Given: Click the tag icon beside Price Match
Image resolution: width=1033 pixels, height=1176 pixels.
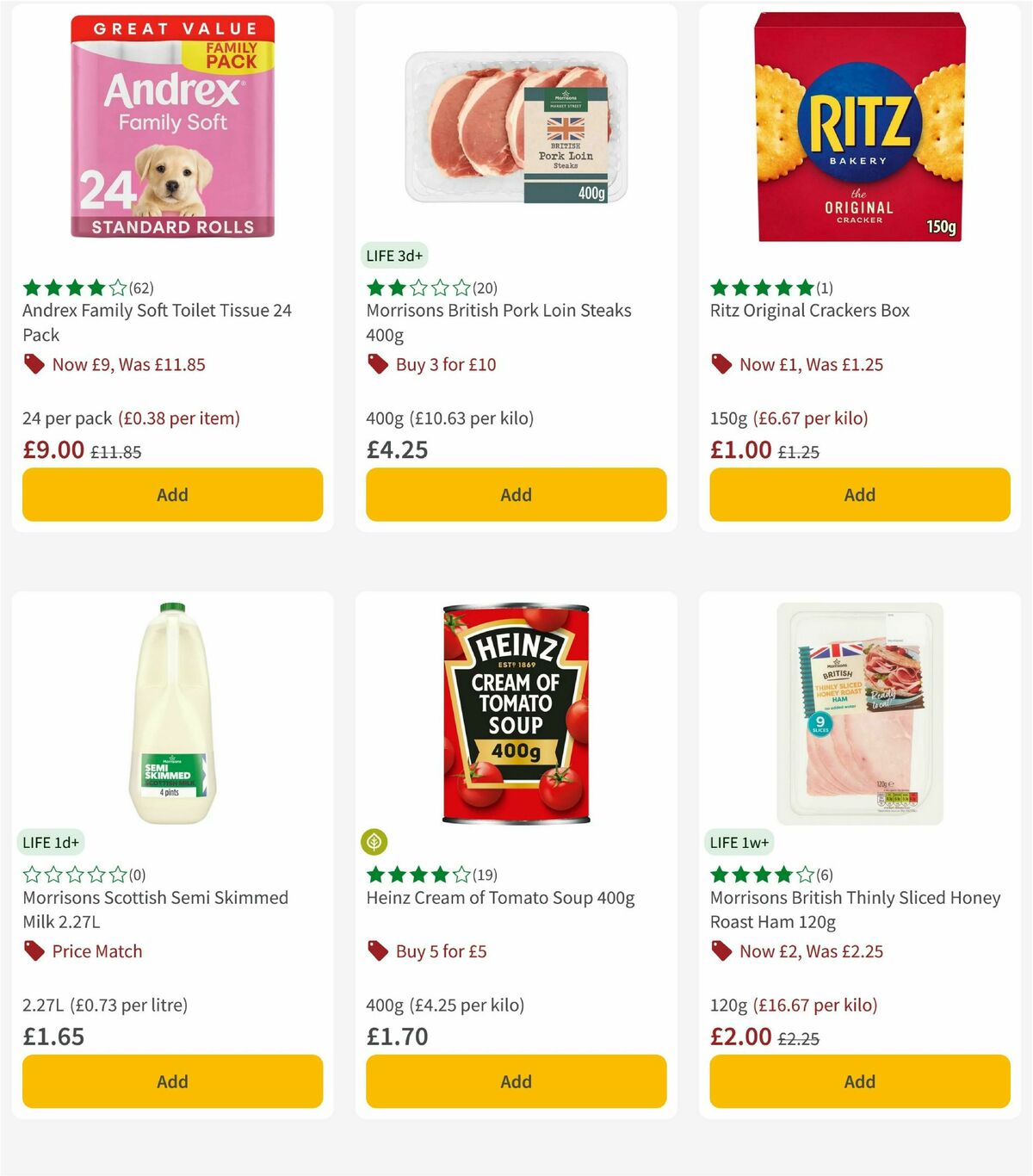Looking at the screenshot, I should (x=33, y=951).
